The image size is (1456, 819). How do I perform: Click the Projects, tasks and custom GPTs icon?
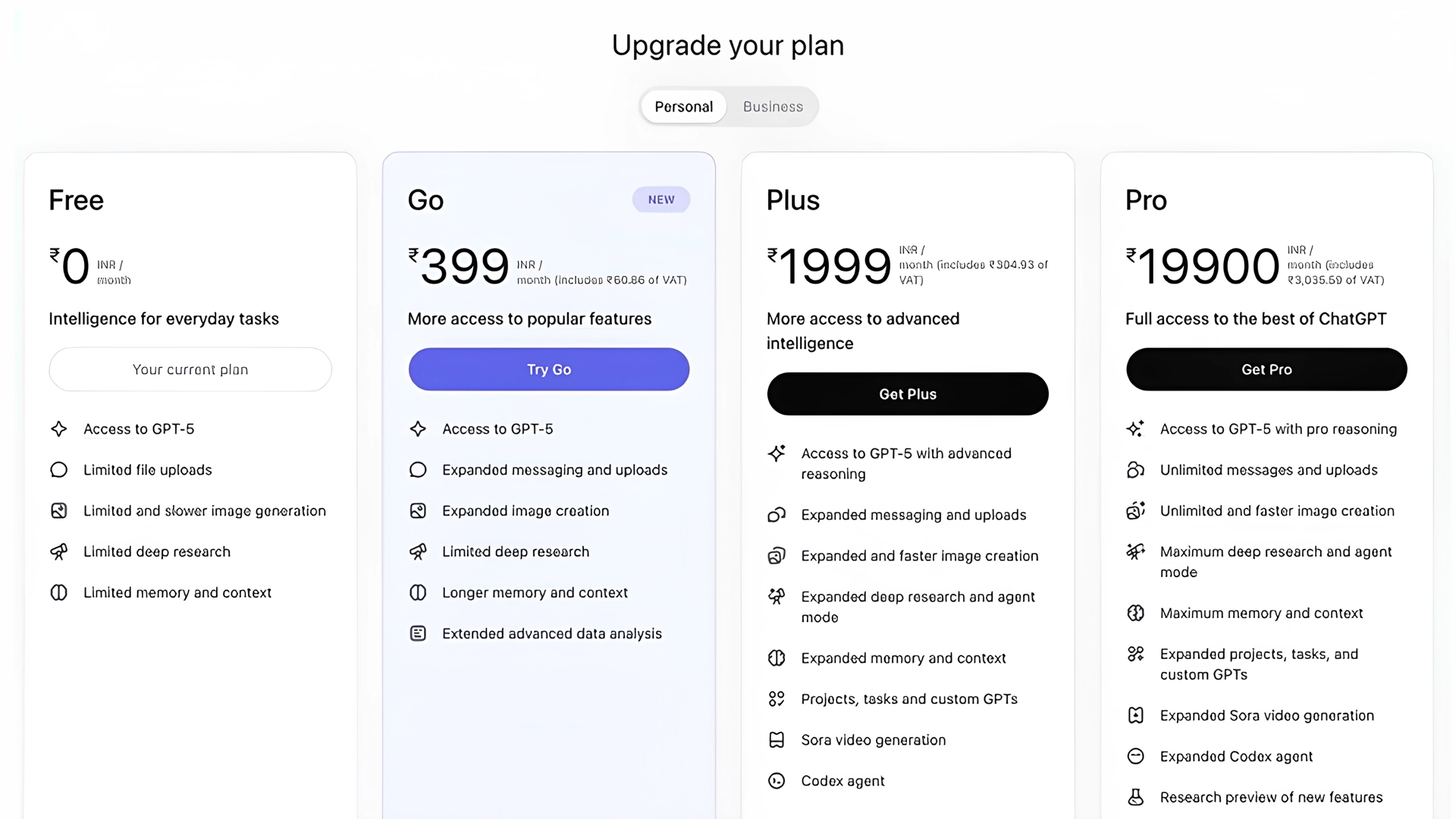click(777, 699)
